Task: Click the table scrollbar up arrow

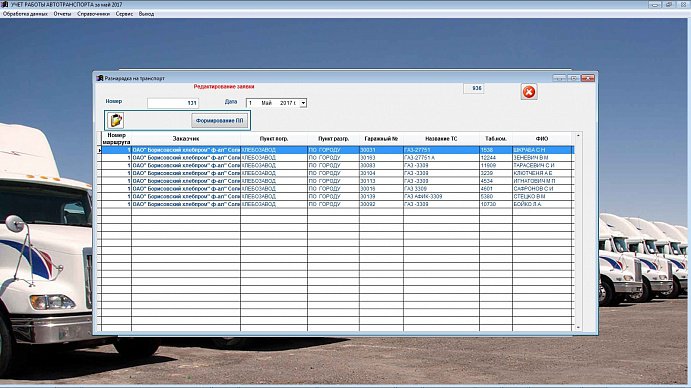Action: (x=578, y=136)
